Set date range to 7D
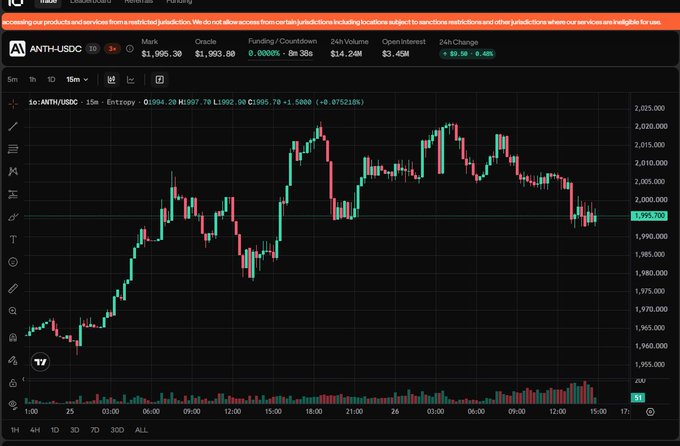 pyautogui.click(x=95, y=430)
